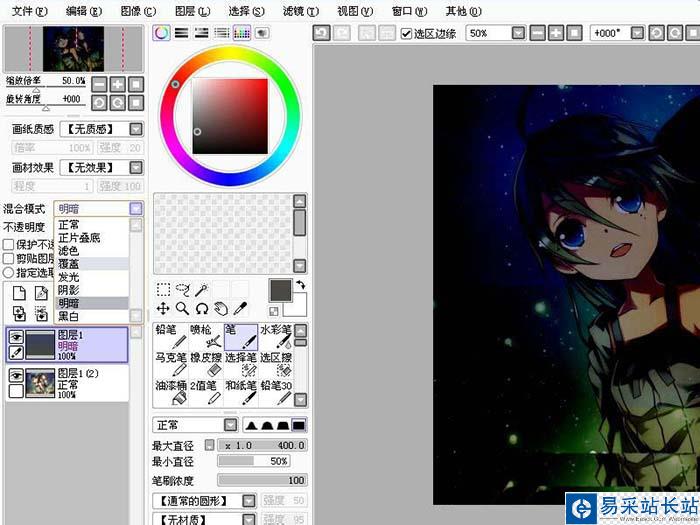Viewport: 700px width, 525px height.
Task: Show the color wheel panel
Action: [162, 33]
